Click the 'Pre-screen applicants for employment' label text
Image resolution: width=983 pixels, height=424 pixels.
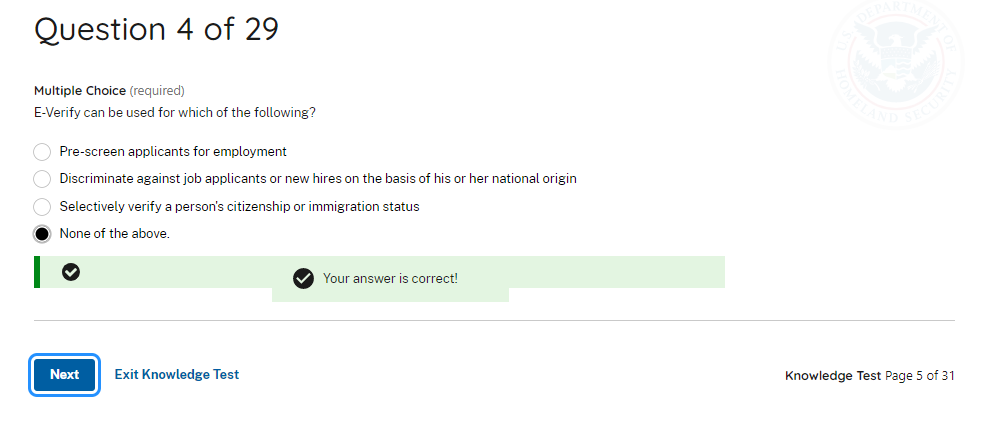click(x=173, y=152)
